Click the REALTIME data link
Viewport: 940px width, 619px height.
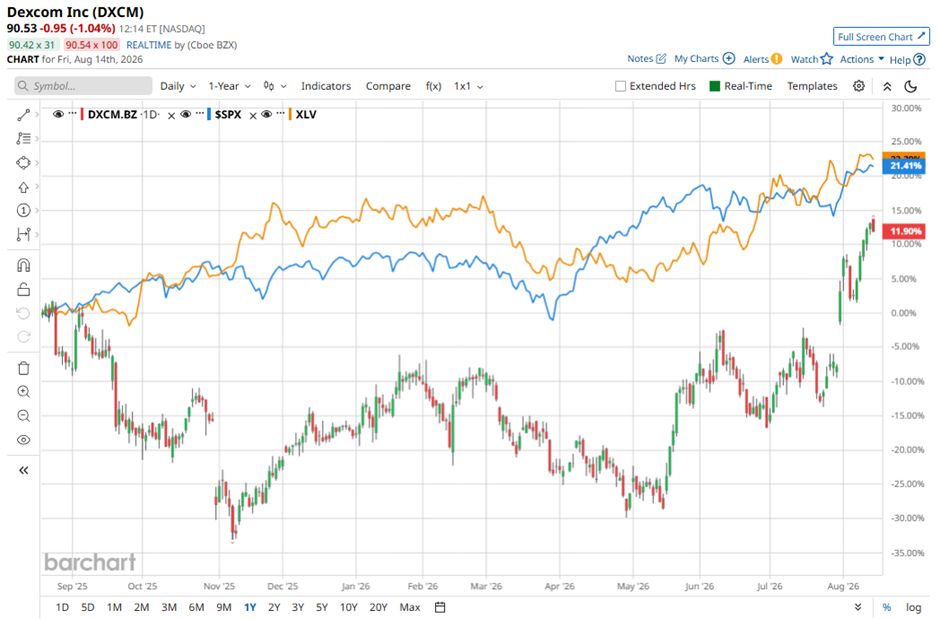[x=148, y=45]
